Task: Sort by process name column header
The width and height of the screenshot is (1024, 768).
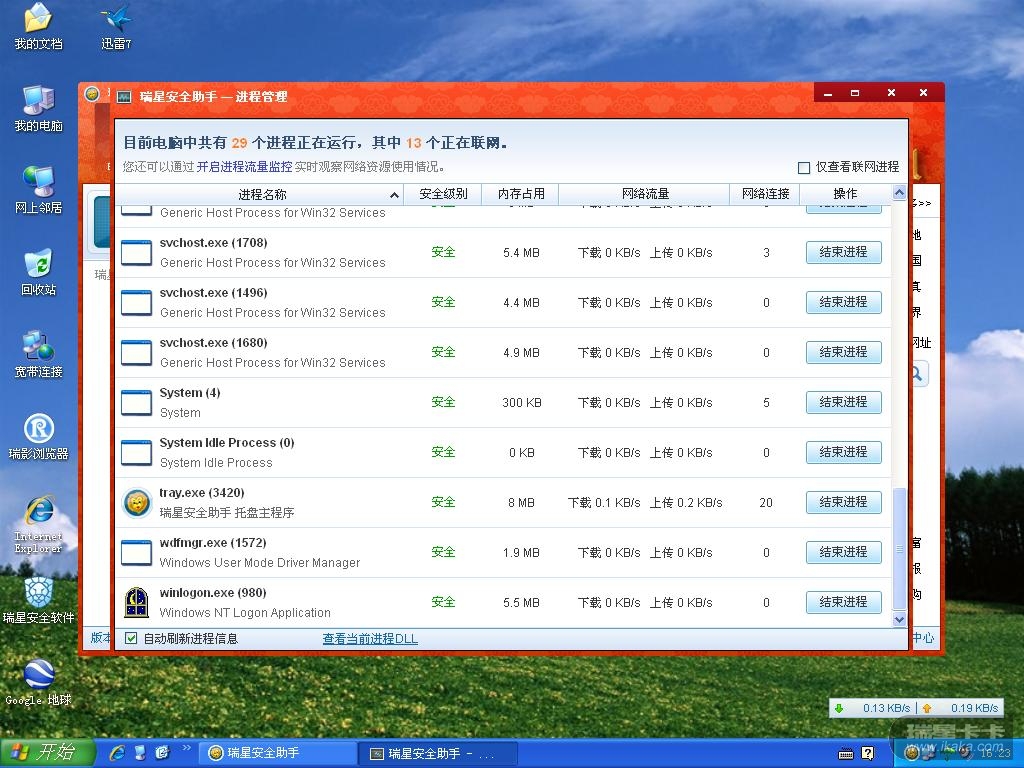Action: (x=262, y=194)
